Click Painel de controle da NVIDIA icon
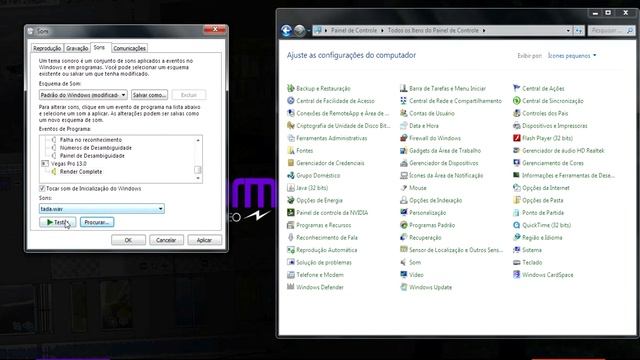 tap(291, 213)
